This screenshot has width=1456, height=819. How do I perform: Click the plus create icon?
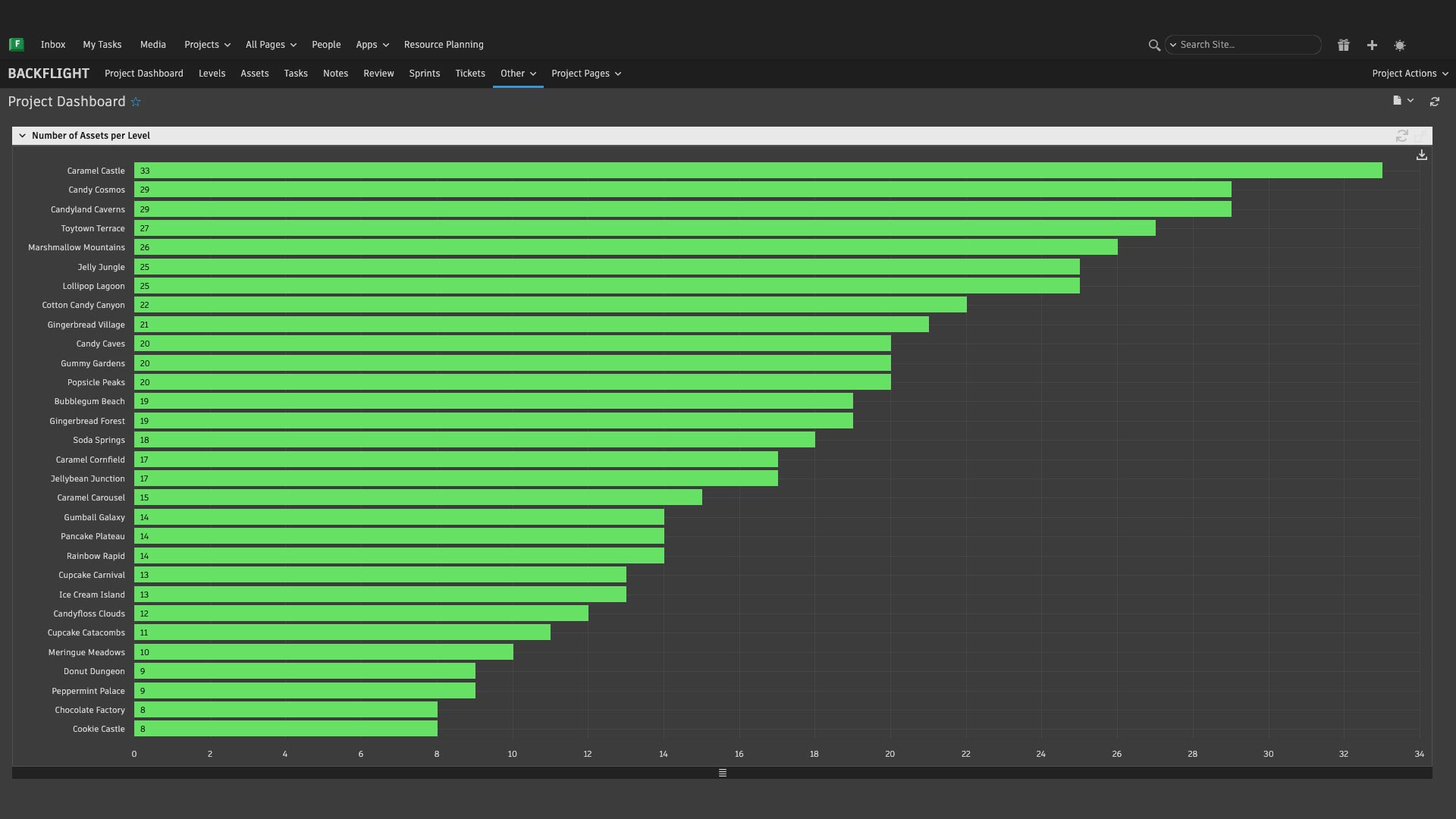pos(1372,45)
